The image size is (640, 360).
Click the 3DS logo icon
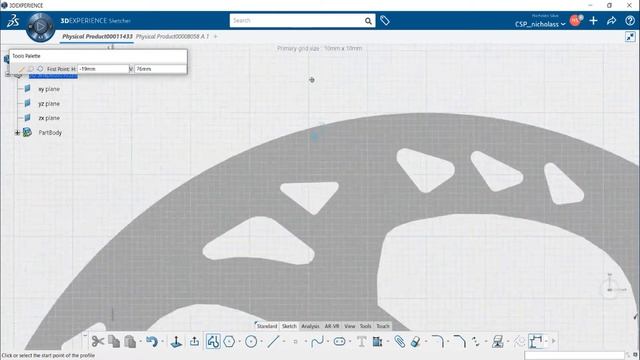click(13, 20)
